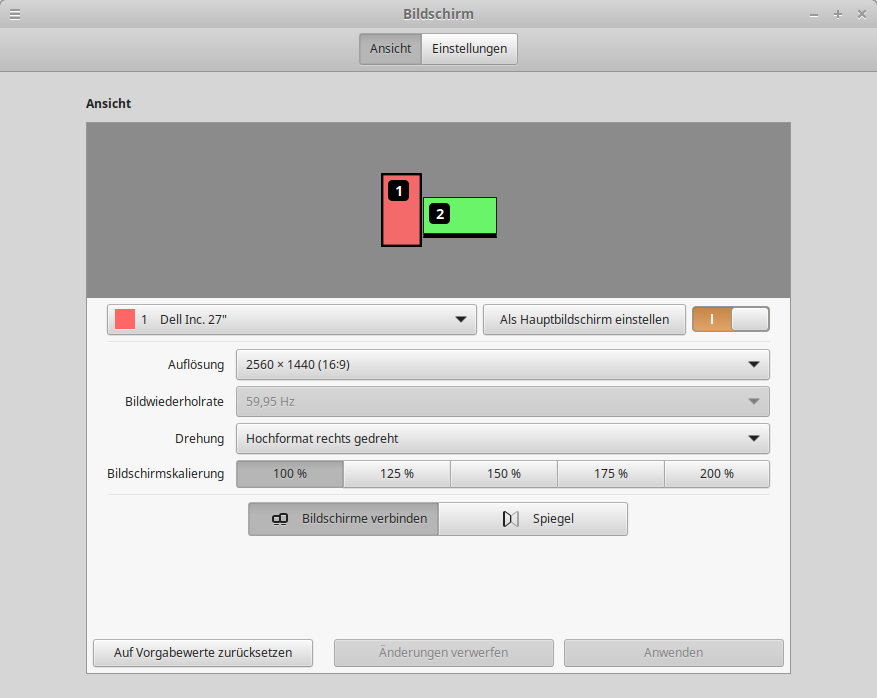Click the red color swatch for monitor 1

(x=125, y=319)
